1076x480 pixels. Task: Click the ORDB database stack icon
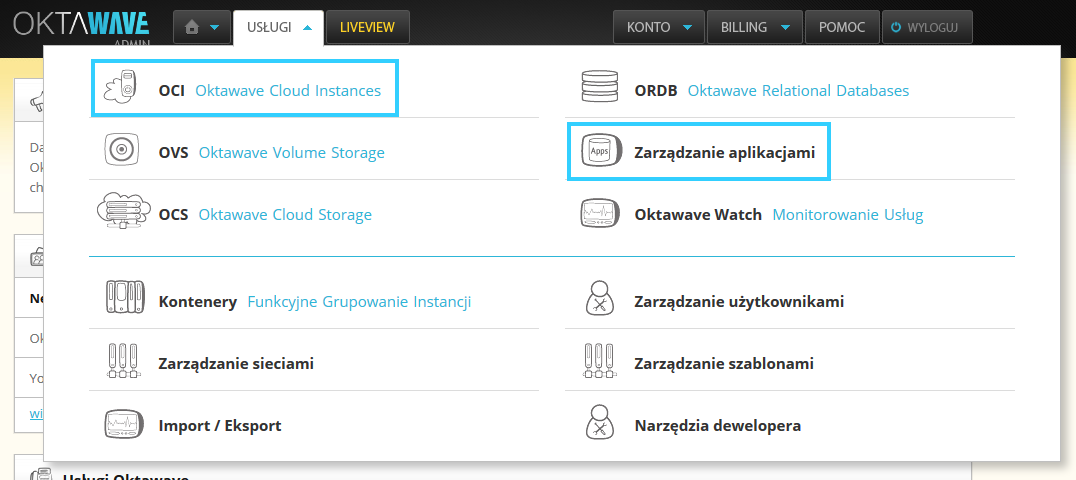[600, 87]
